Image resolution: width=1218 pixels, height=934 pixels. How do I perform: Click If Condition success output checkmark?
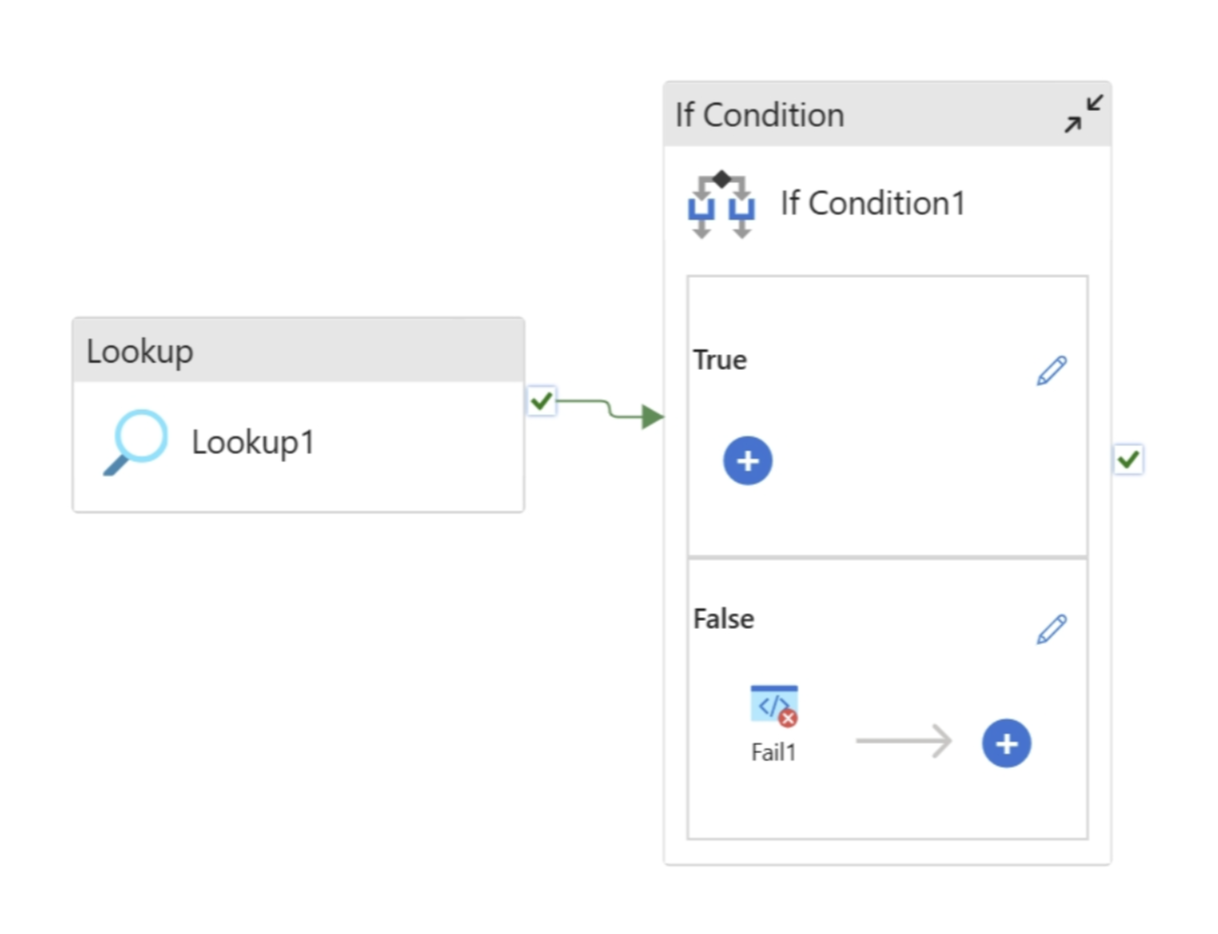pos(1128,460)
